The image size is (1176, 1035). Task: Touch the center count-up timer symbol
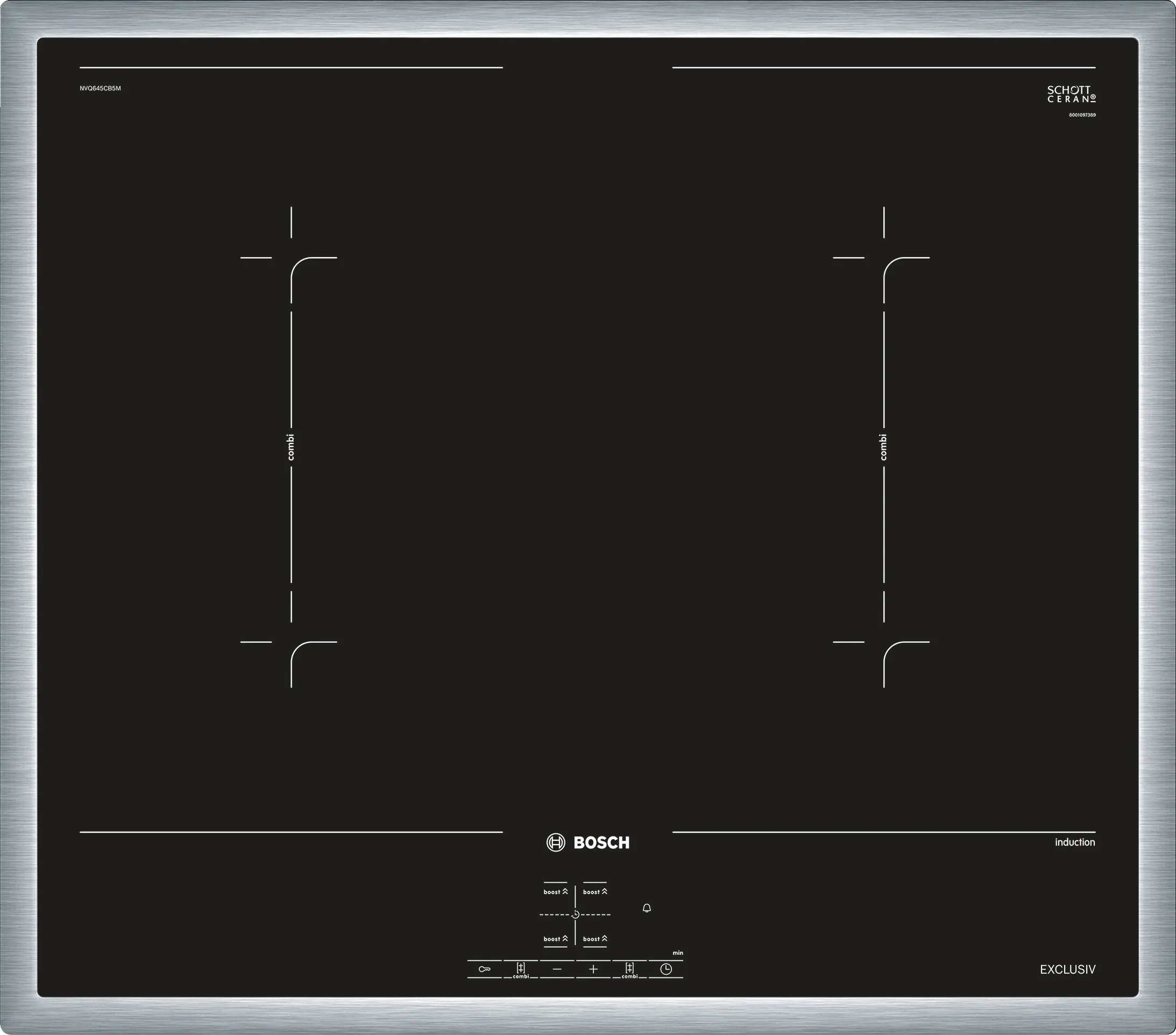pos(575,914)
